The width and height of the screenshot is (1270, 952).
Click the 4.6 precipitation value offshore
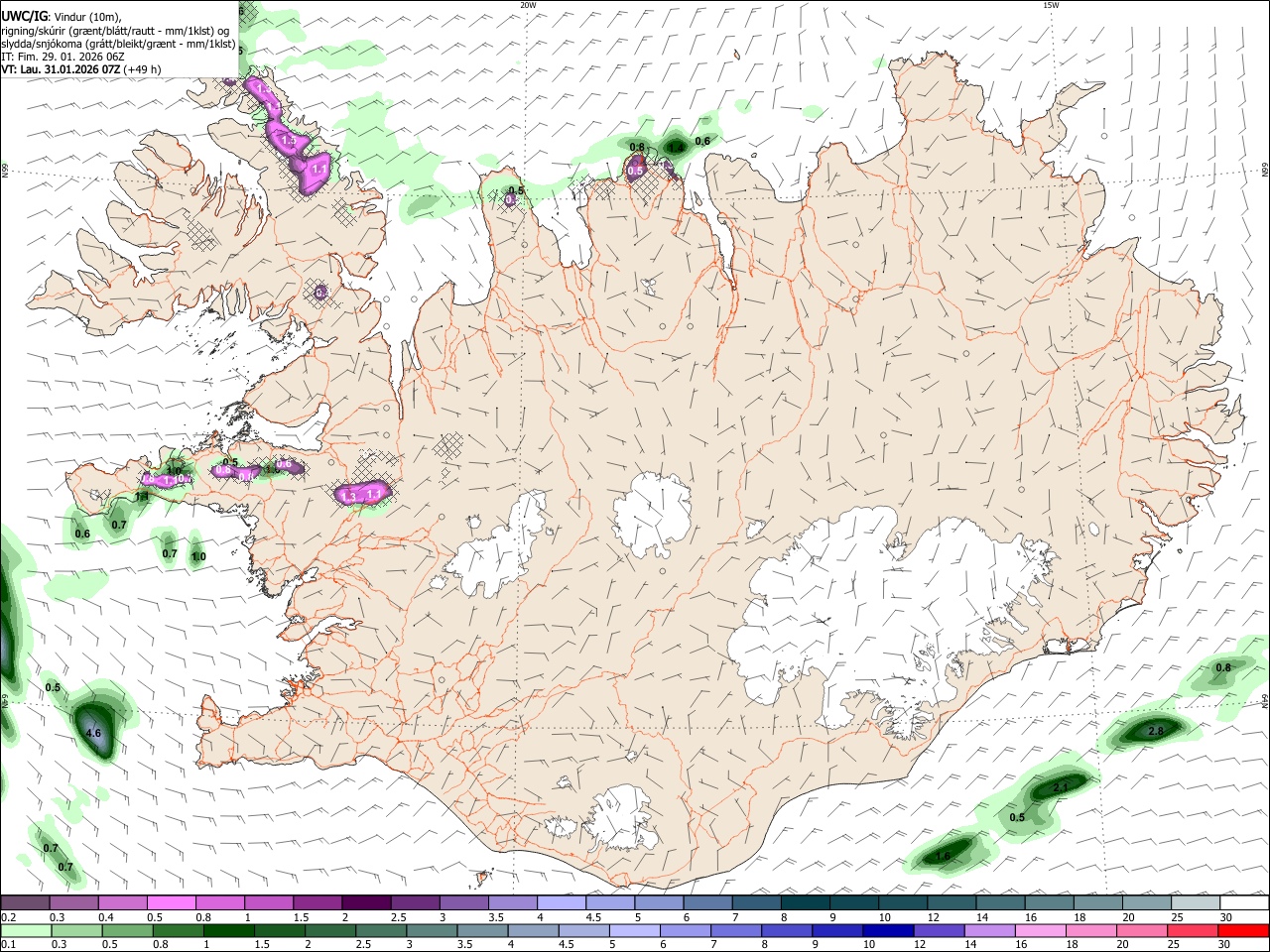(x=94, y=733)
